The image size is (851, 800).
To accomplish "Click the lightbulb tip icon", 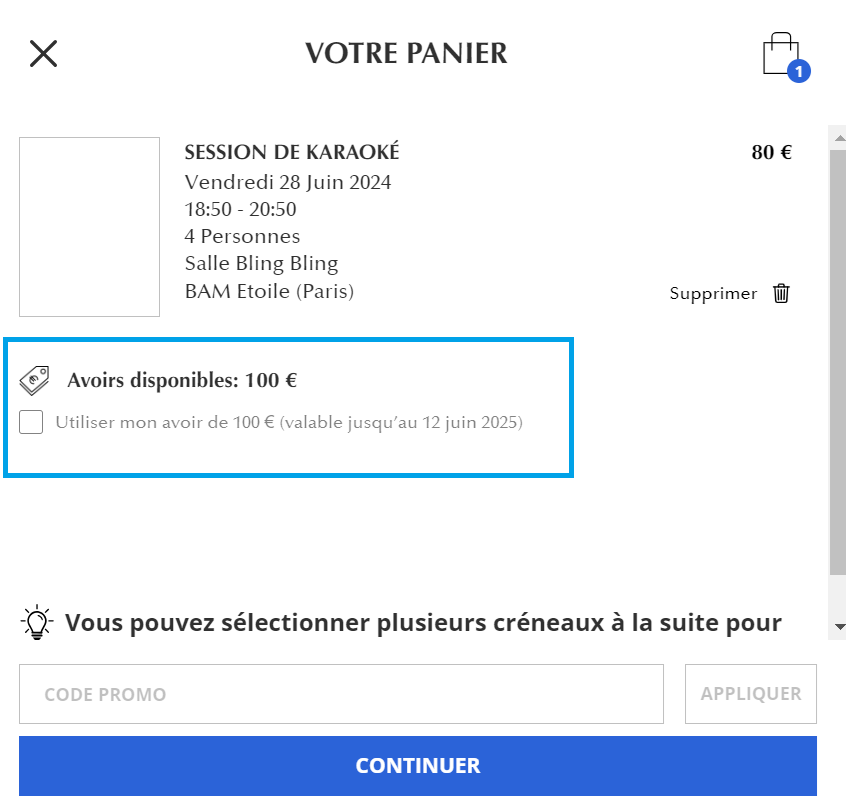I will click(x=37, y=623).
